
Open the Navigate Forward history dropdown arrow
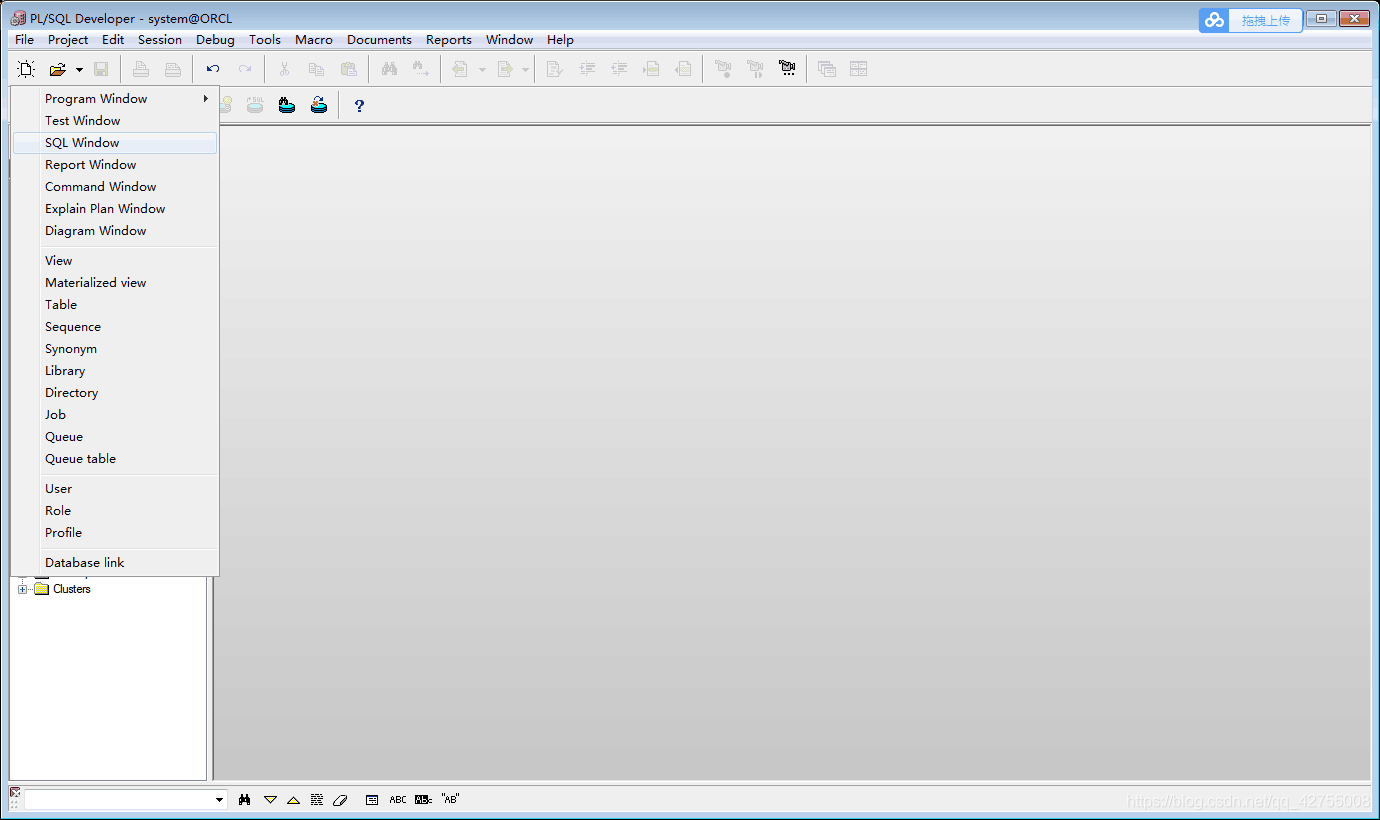[526, 69]
